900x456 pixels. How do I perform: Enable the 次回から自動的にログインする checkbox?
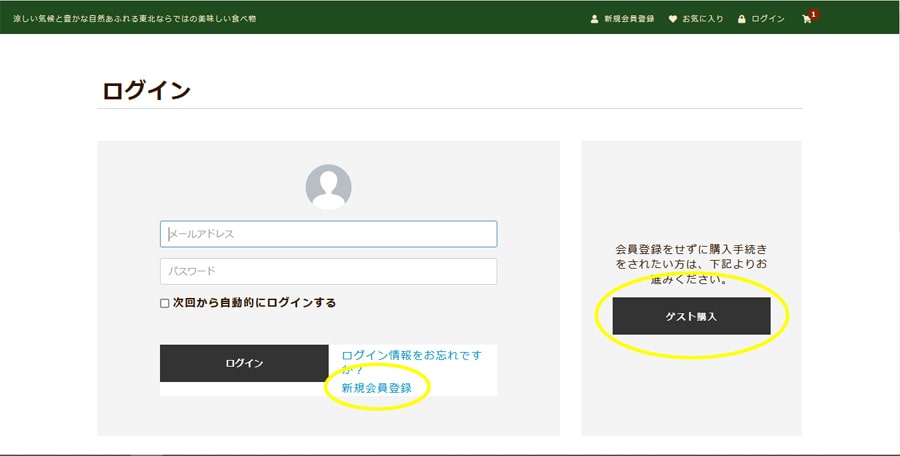click(x=165, y=303)
